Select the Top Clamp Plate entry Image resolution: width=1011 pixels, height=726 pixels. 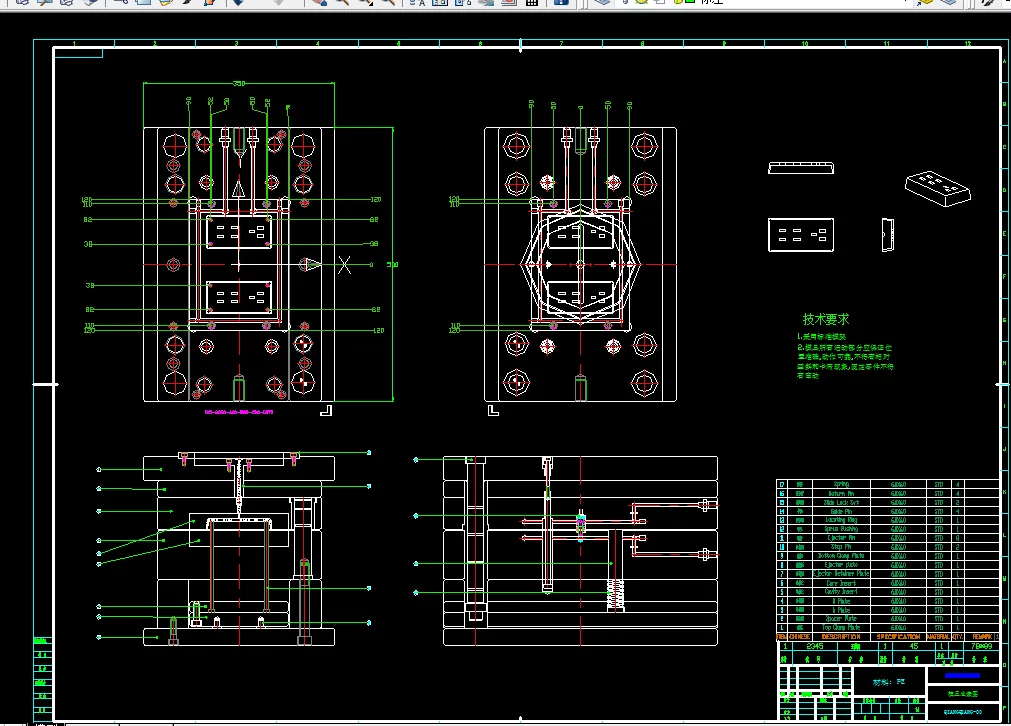[x=841, y=627]
